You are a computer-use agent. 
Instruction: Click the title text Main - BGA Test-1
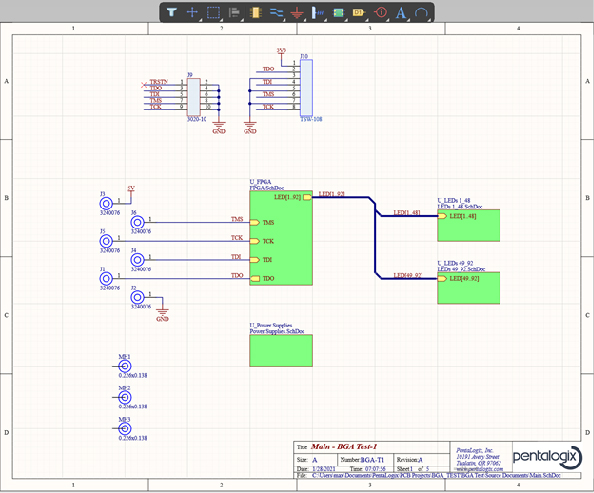[344, 446]
